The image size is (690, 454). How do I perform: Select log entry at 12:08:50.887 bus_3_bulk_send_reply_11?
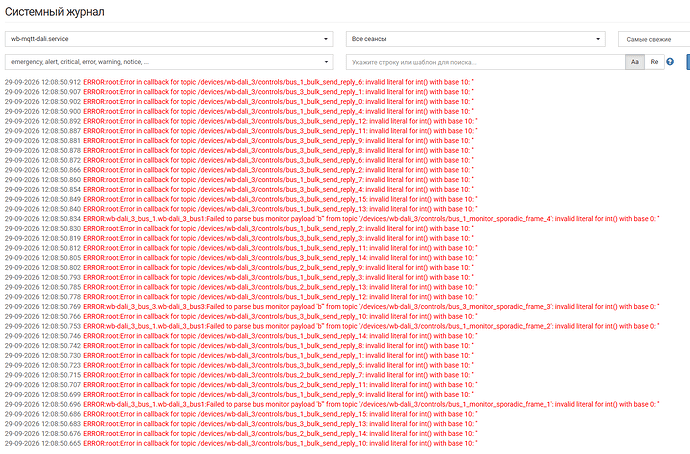click(241, 131)
